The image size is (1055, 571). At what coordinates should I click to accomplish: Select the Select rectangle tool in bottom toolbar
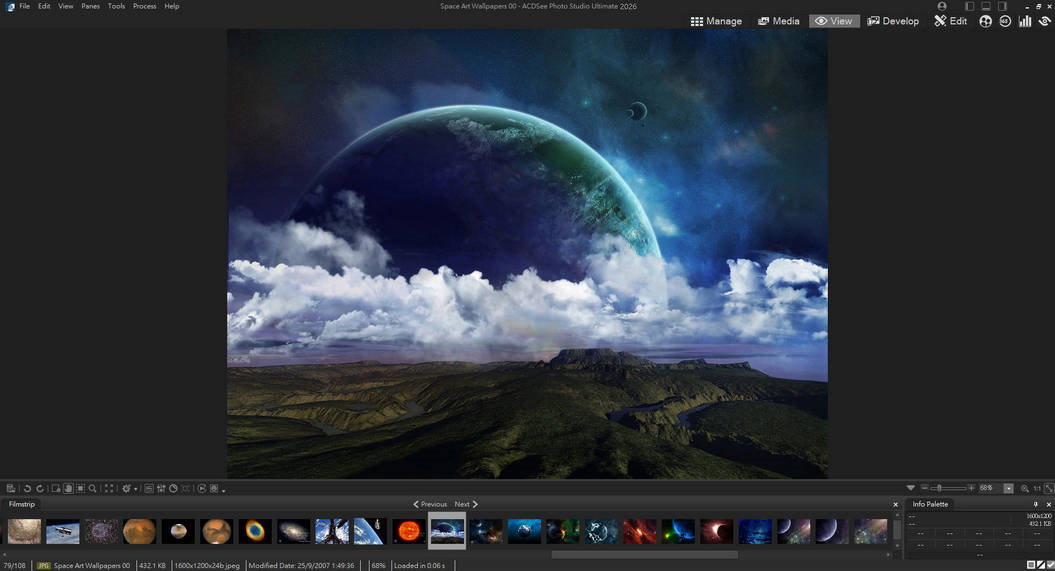pyautogui.click(x=81, y=488)
